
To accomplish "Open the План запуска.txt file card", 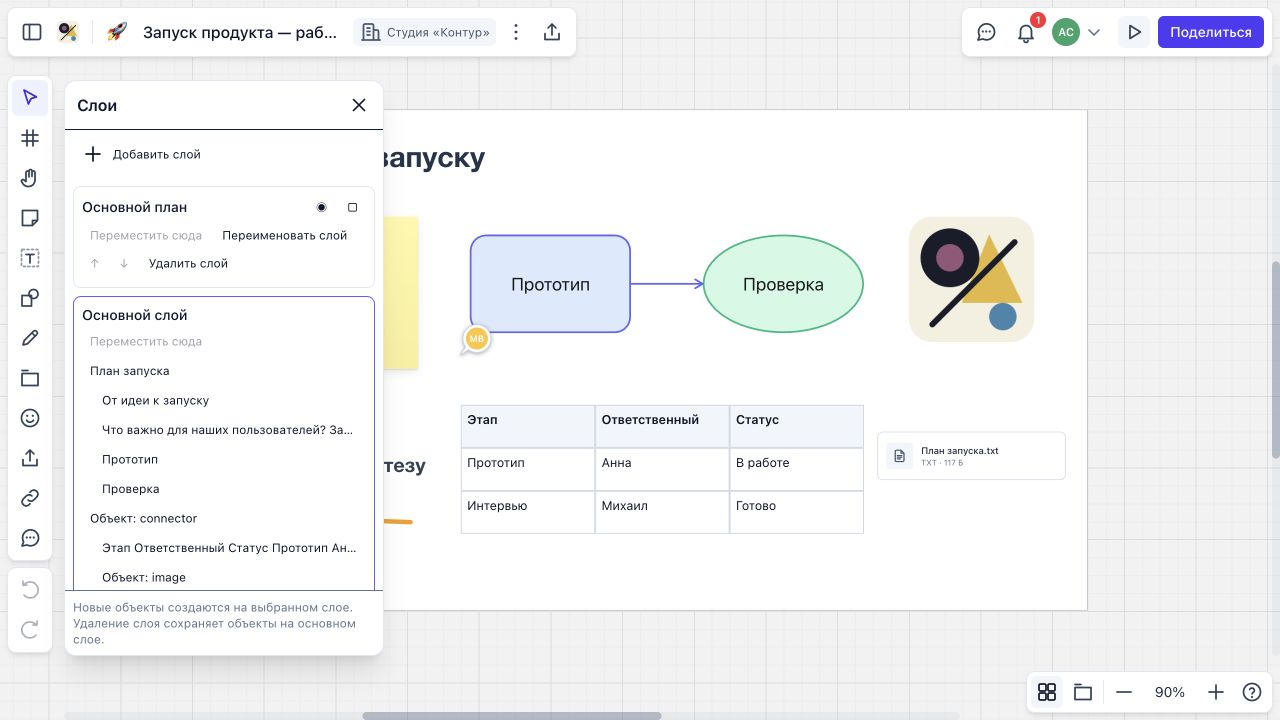I will (x=971, y=456).
